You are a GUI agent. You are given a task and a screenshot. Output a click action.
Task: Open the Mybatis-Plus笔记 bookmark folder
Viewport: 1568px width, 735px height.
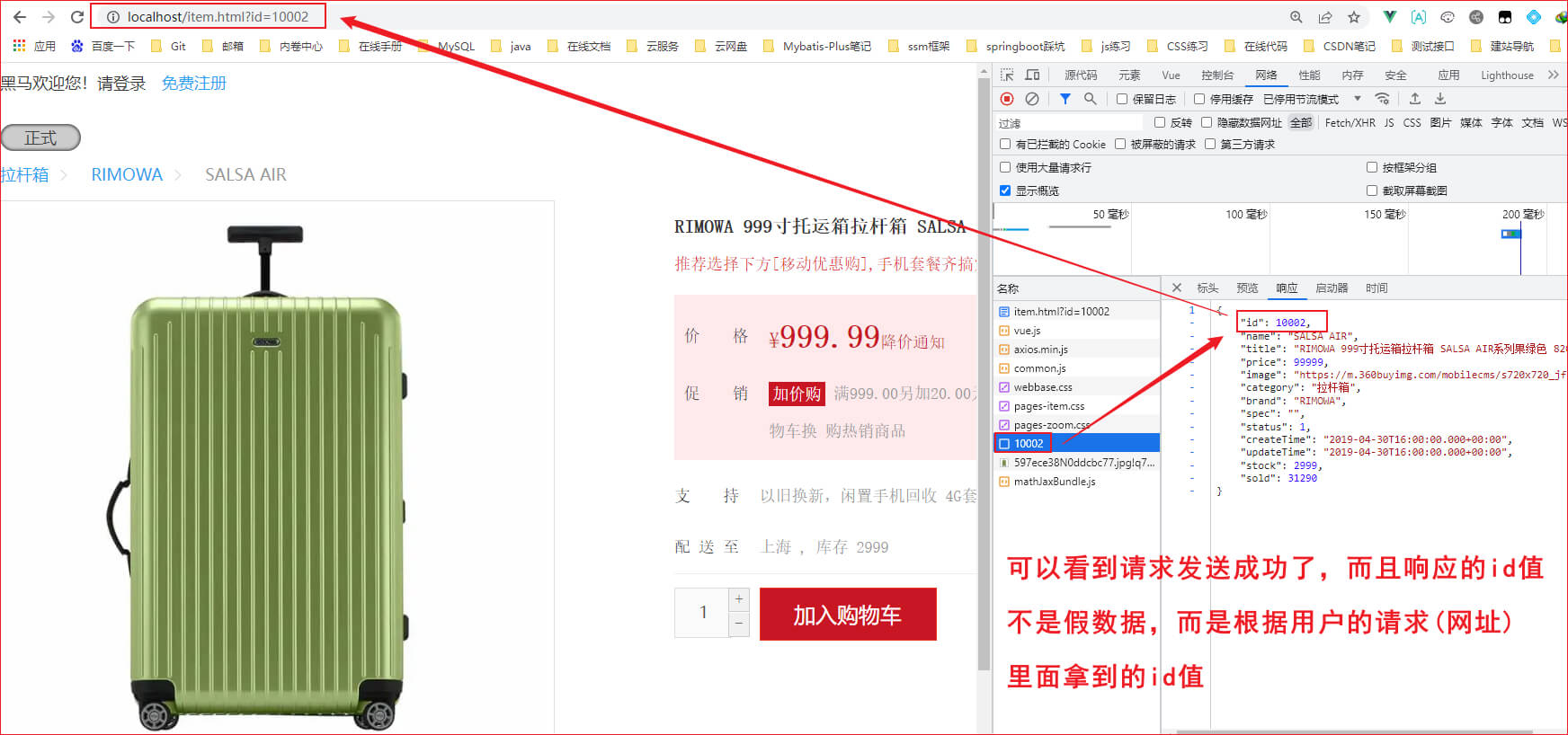(817, 46)
